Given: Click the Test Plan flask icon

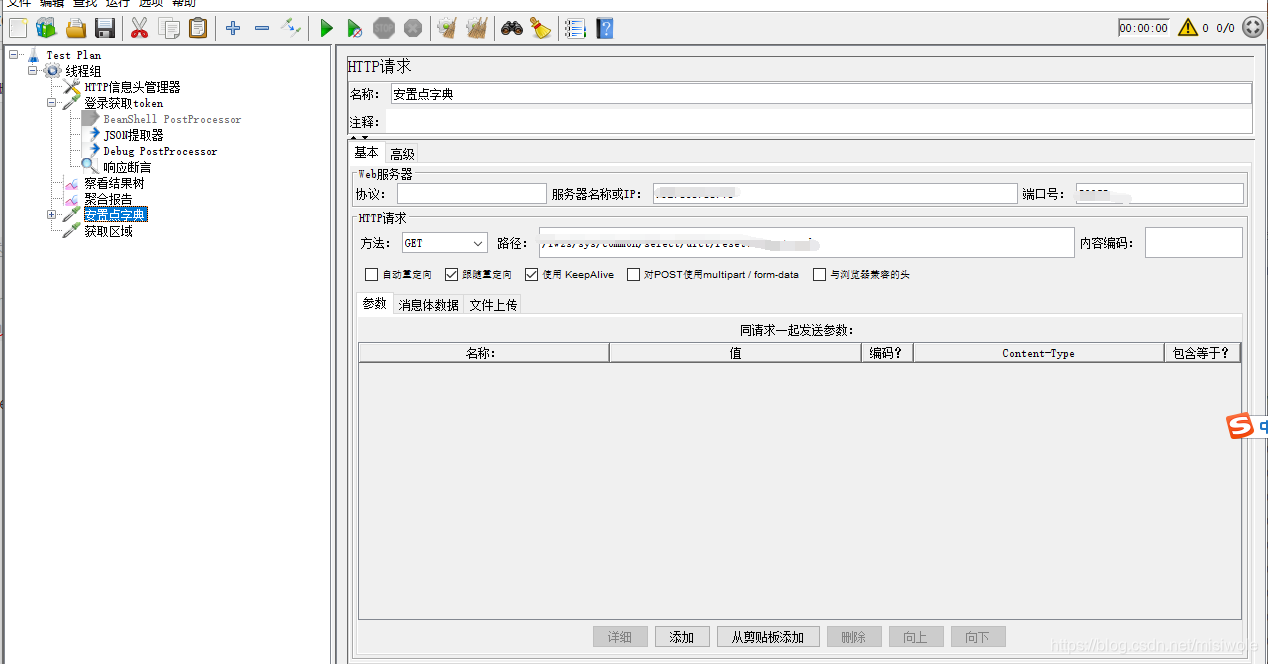Looking at the screenshot, I should (33, 55).
